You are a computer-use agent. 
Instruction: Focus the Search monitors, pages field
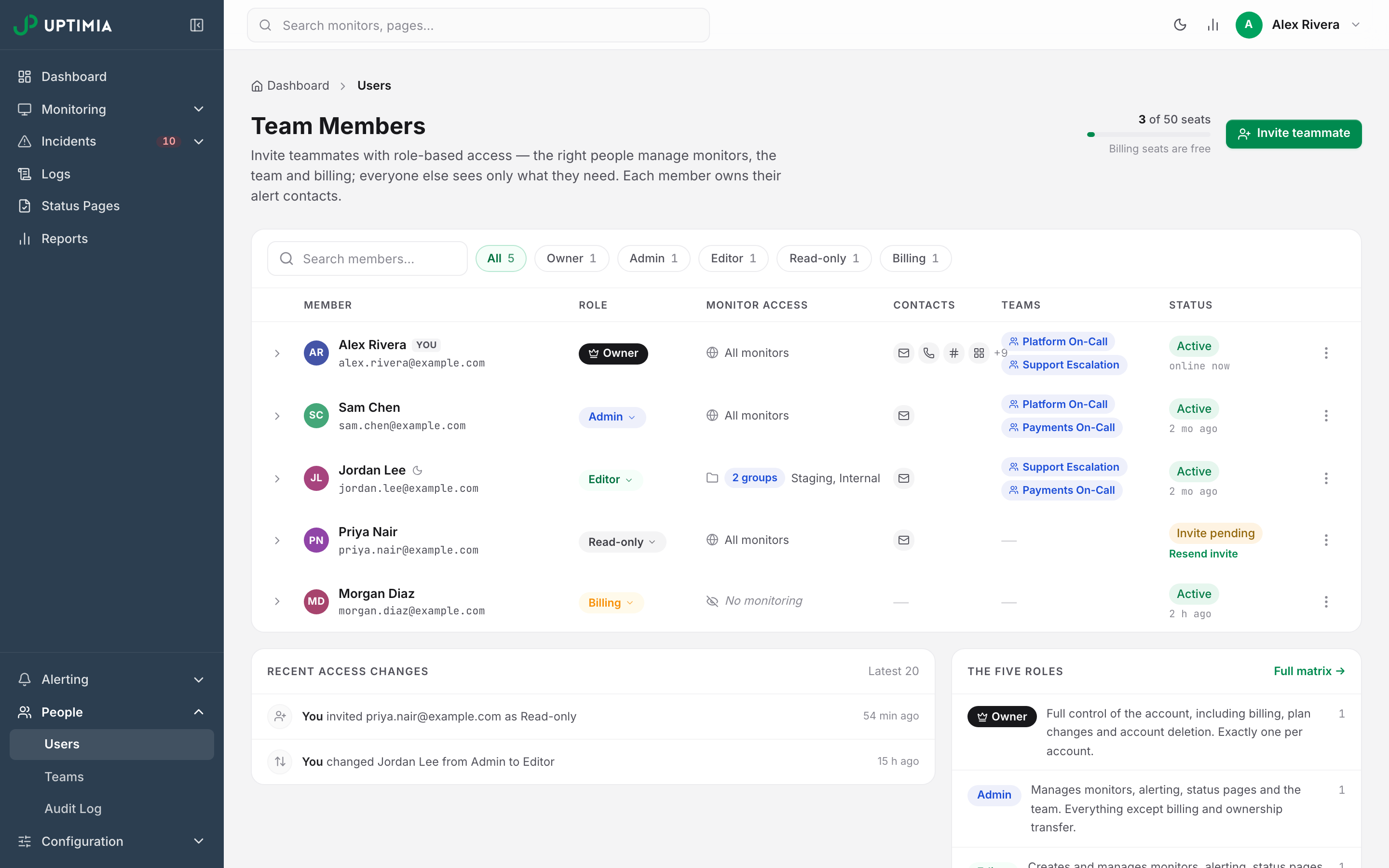coord(478,25)
